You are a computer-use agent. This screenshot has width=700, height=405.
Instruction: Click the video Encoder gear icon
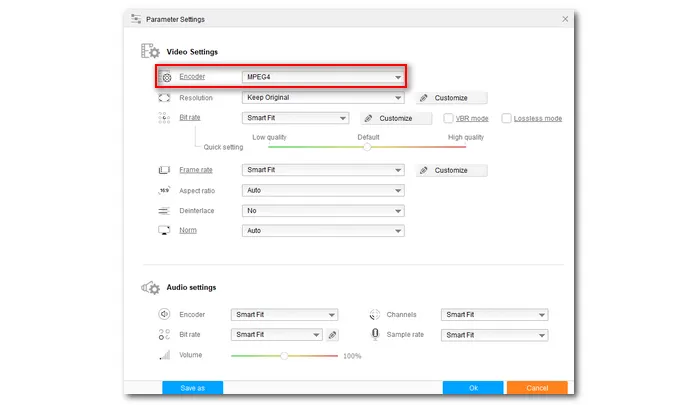(x=166, y=77)
